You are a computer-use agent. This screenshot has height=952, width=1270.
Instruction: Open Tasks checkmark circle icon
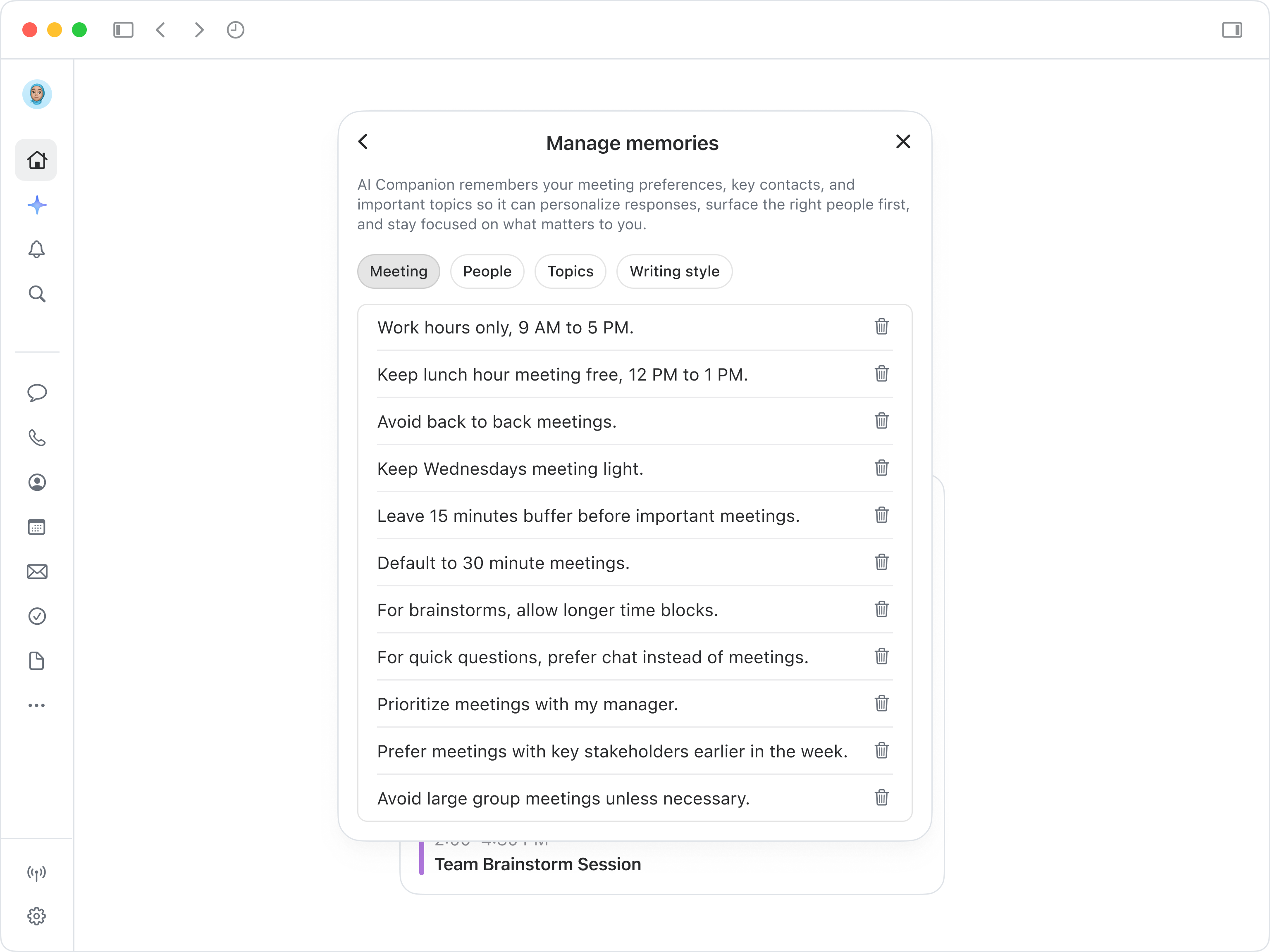[x=37, y=616]
